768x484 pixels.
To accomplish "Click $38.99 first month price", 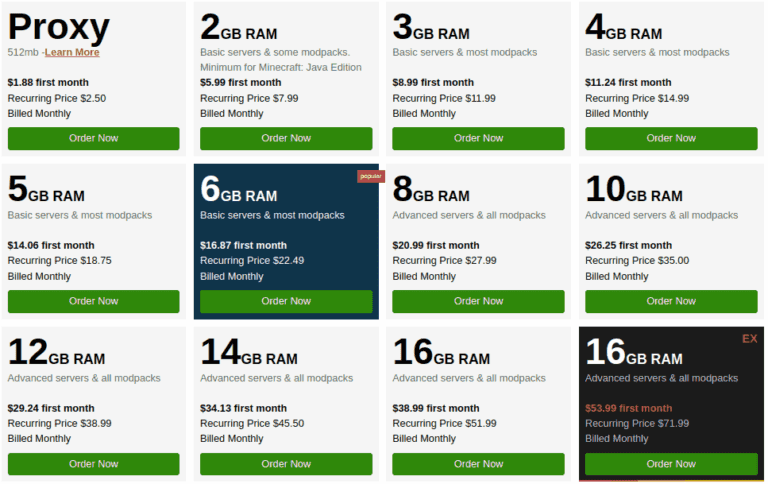I will tap(436, 408).
